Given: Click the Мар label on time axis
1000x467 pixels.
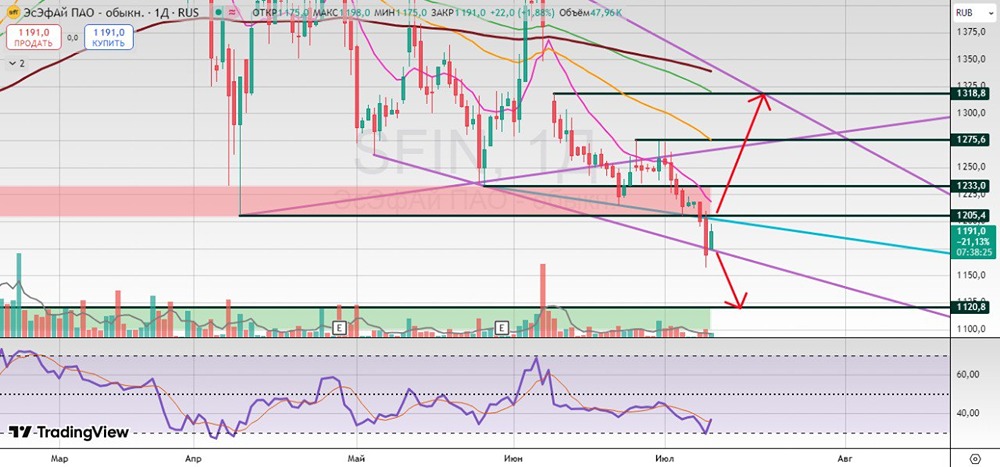Looking at the screenshot, I should point(59,457).
